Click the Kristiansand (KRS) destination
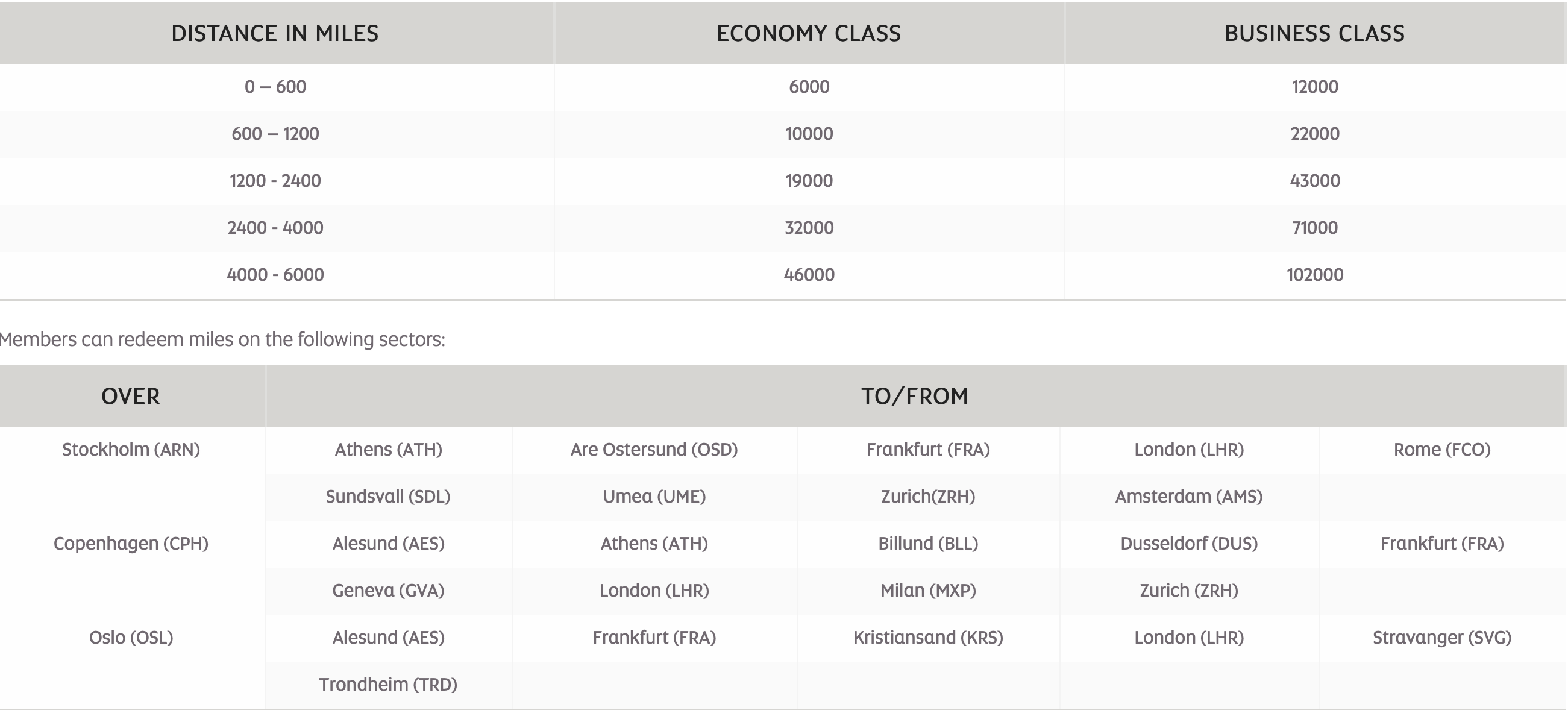 pos(927,638)
